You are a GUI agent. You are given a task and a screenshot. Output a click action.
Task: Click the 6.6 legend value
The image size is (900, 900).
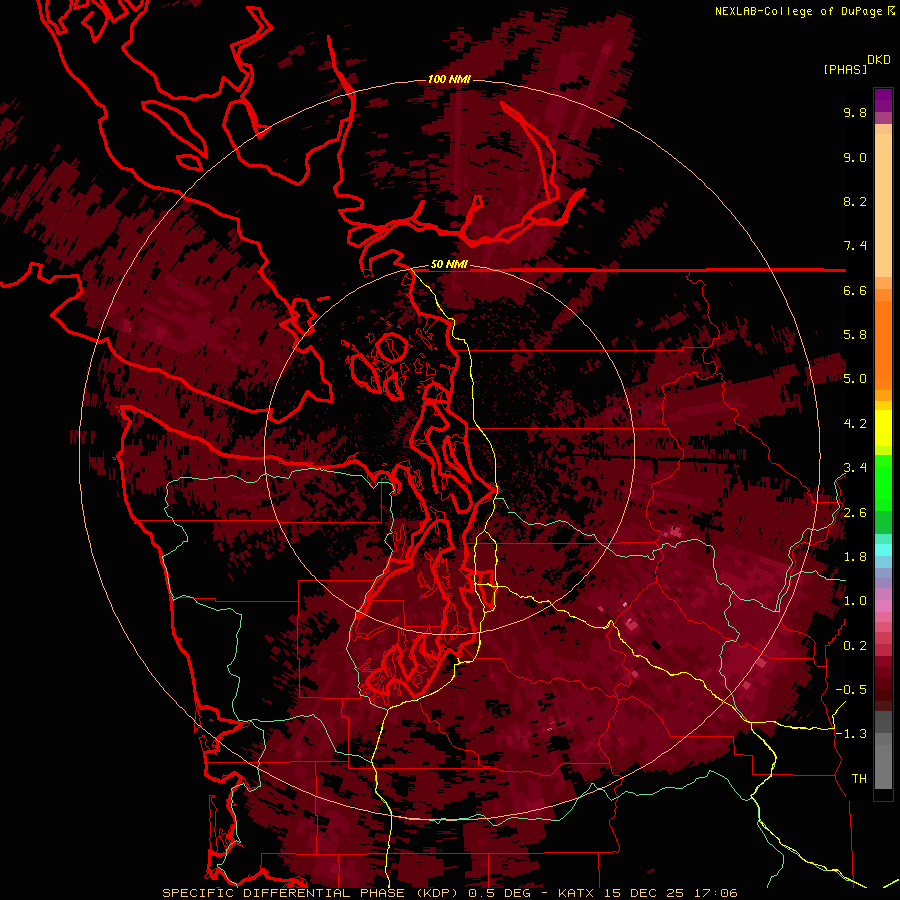(855, 290)
